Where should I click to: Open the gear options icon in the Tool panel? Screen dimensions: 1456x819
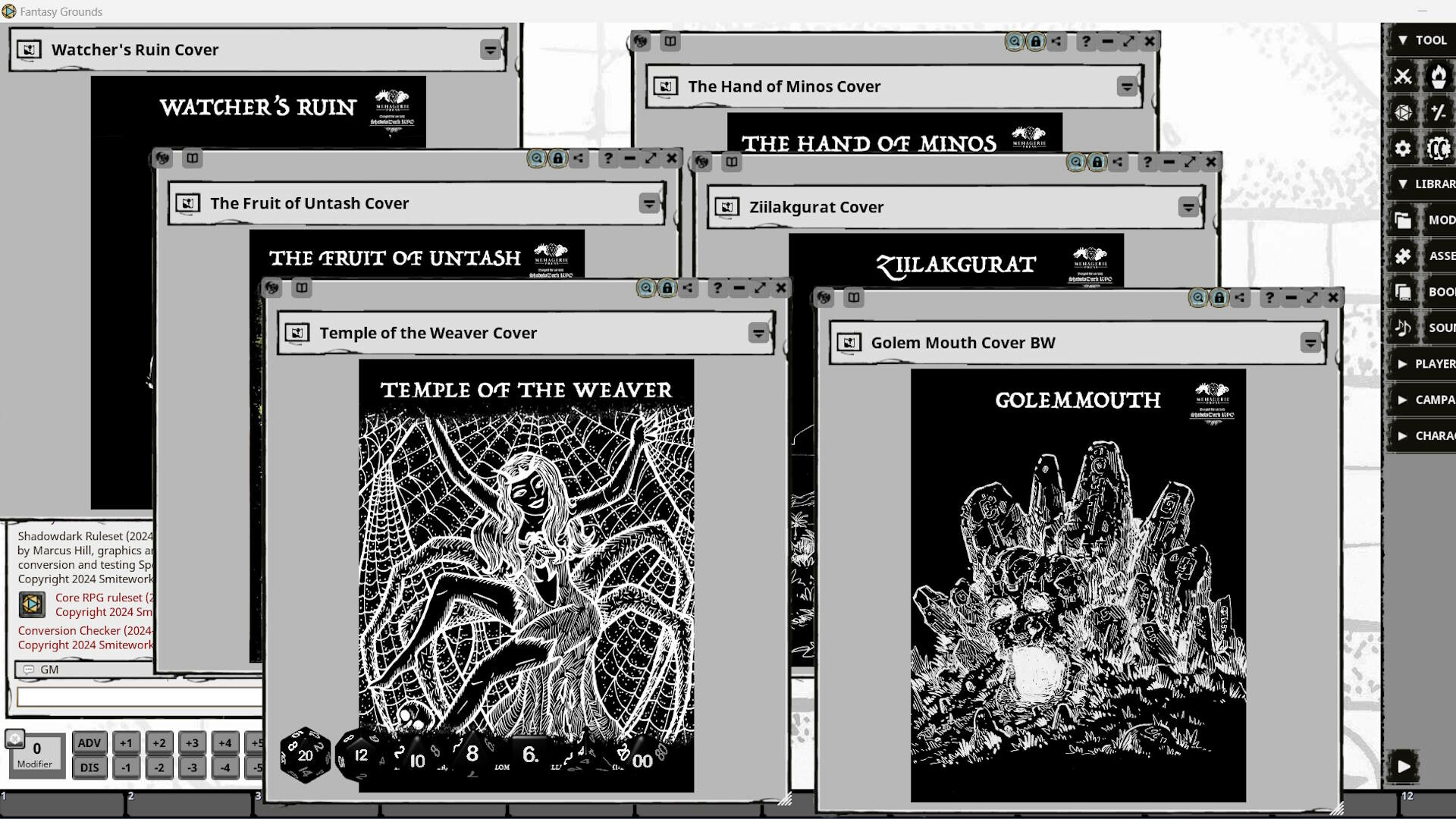[1404, 149]
